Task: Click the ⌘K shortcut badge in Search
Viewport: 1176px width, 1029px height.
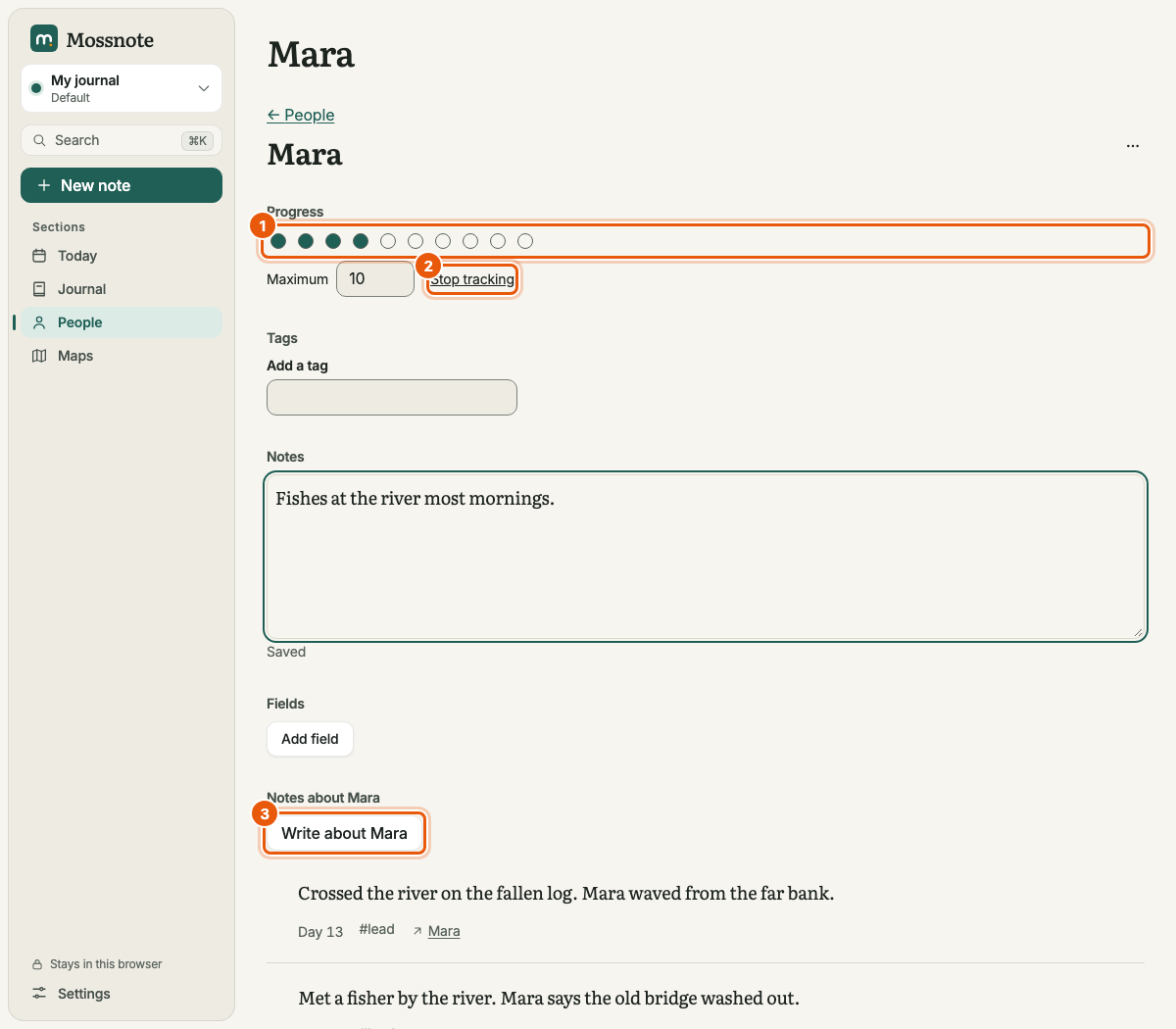Action: [198, 140]
